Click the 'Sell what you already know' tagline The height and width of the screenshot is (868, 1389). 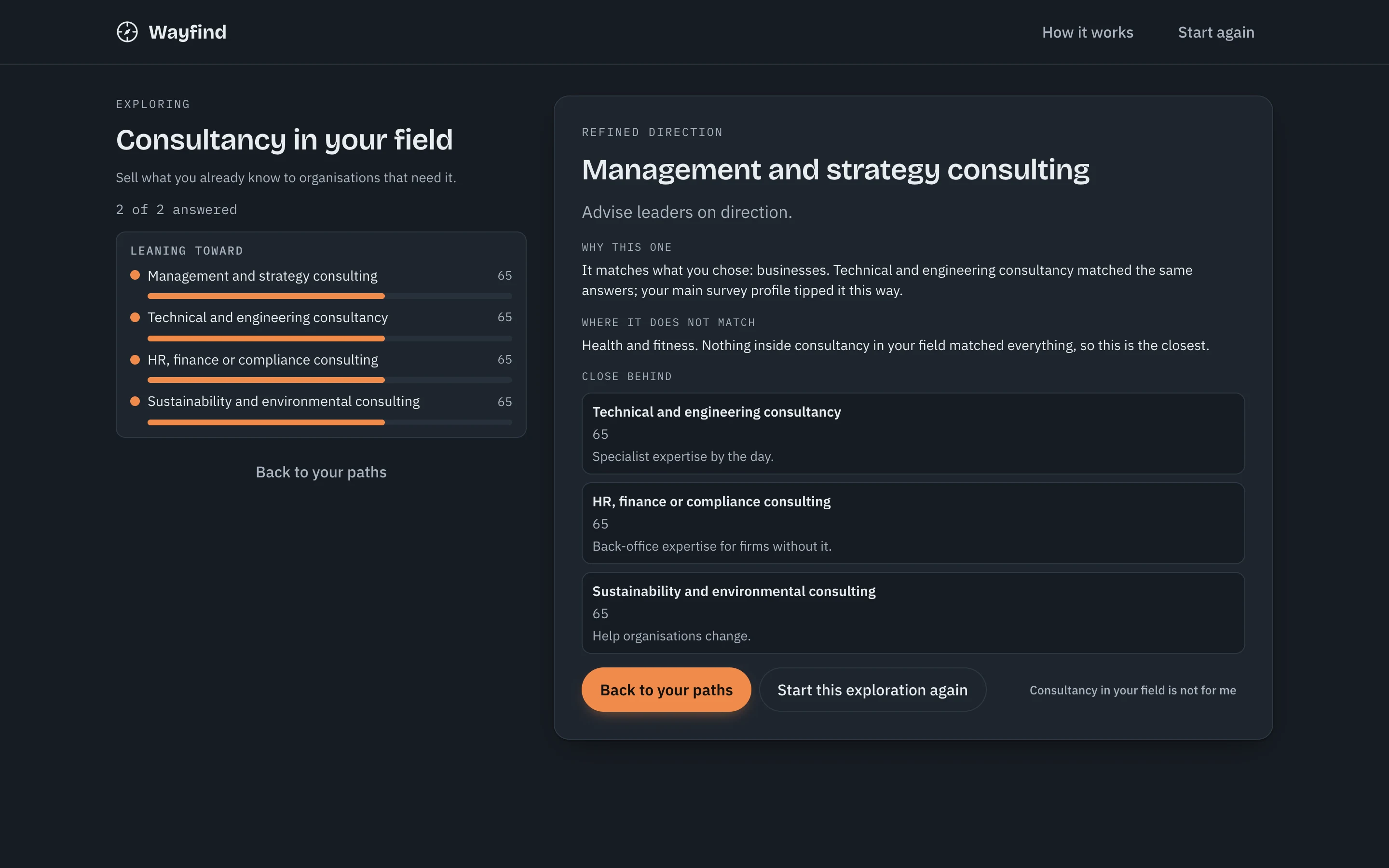coord(286,178)
